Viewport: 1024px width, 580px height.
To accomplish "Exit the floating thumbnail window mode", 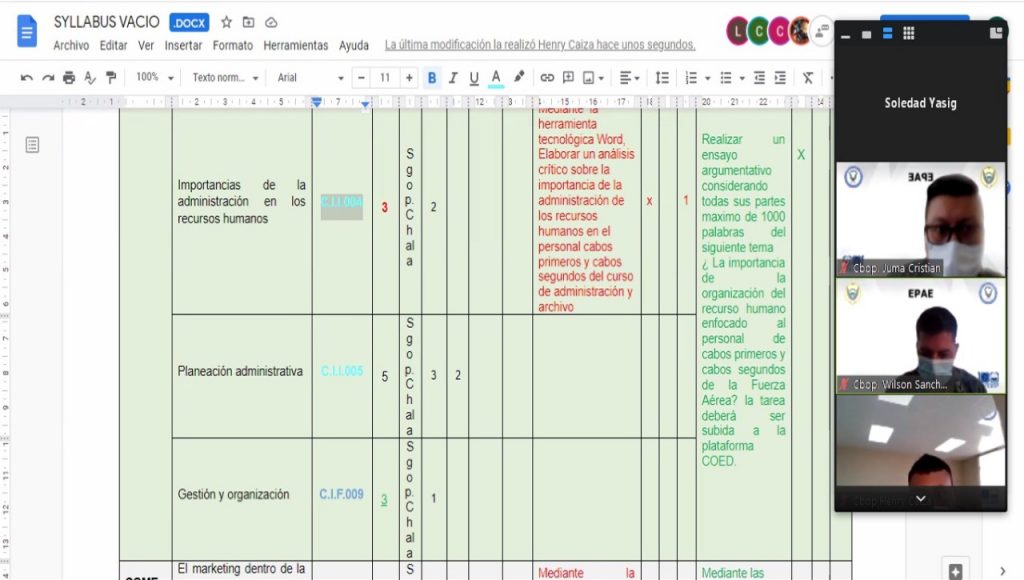I will click(996, 33).
